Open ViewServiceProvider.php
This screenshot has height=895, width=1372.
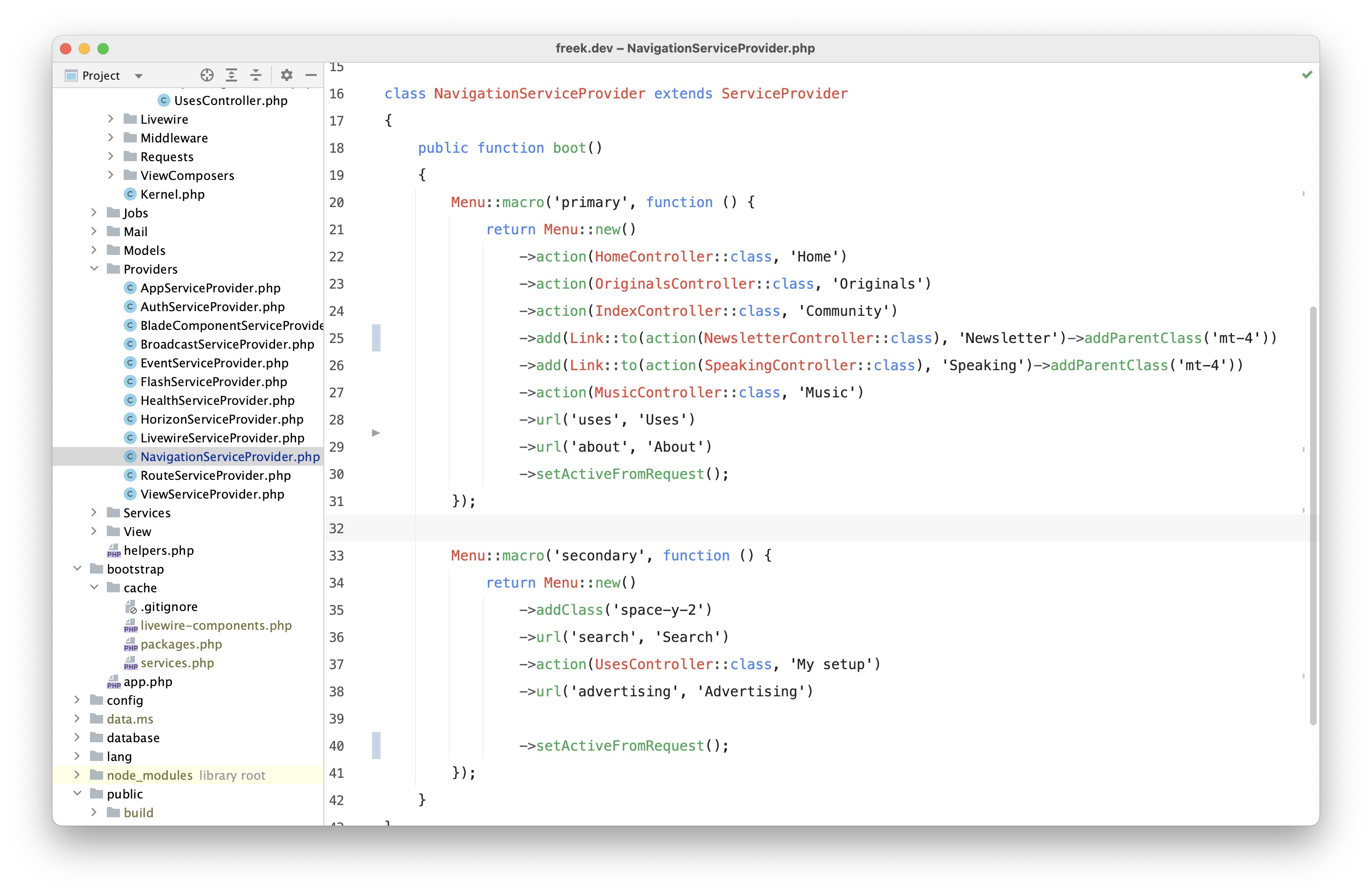pyautogui.click(x=212, y=494)
